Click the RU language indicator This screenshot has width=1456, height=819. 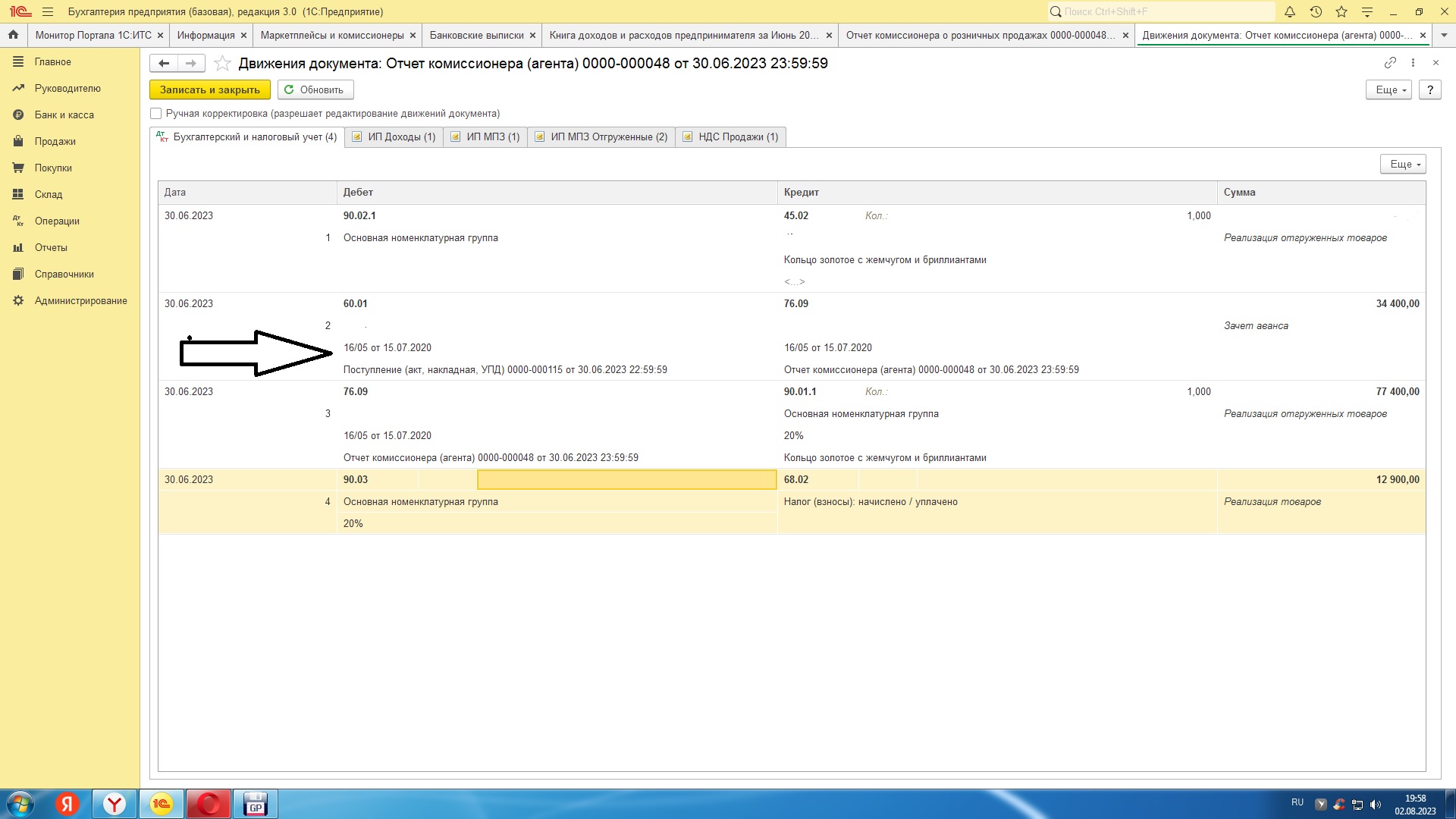coord(1298,802)
